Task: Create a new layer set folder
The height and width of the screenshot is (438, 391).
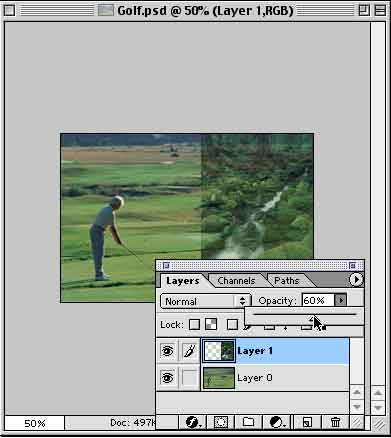Action: click(x=248, y=422)
